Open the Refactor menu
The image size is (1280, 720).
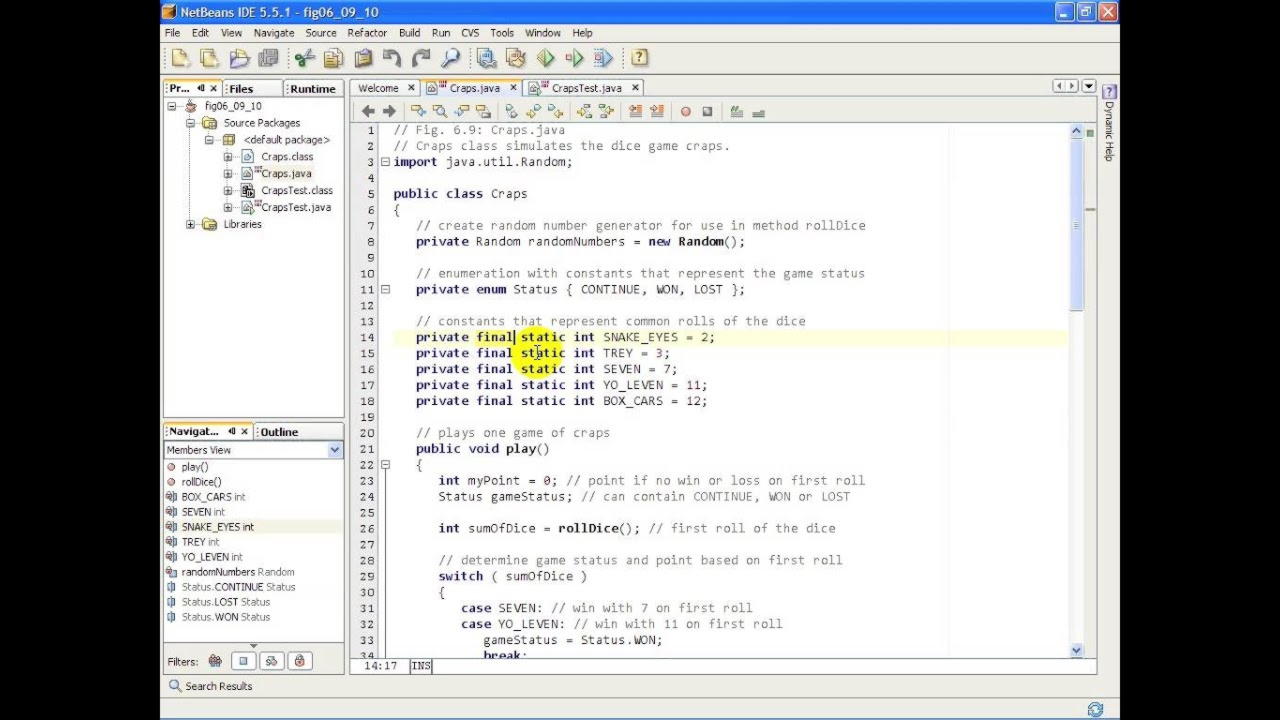(367, 33)
